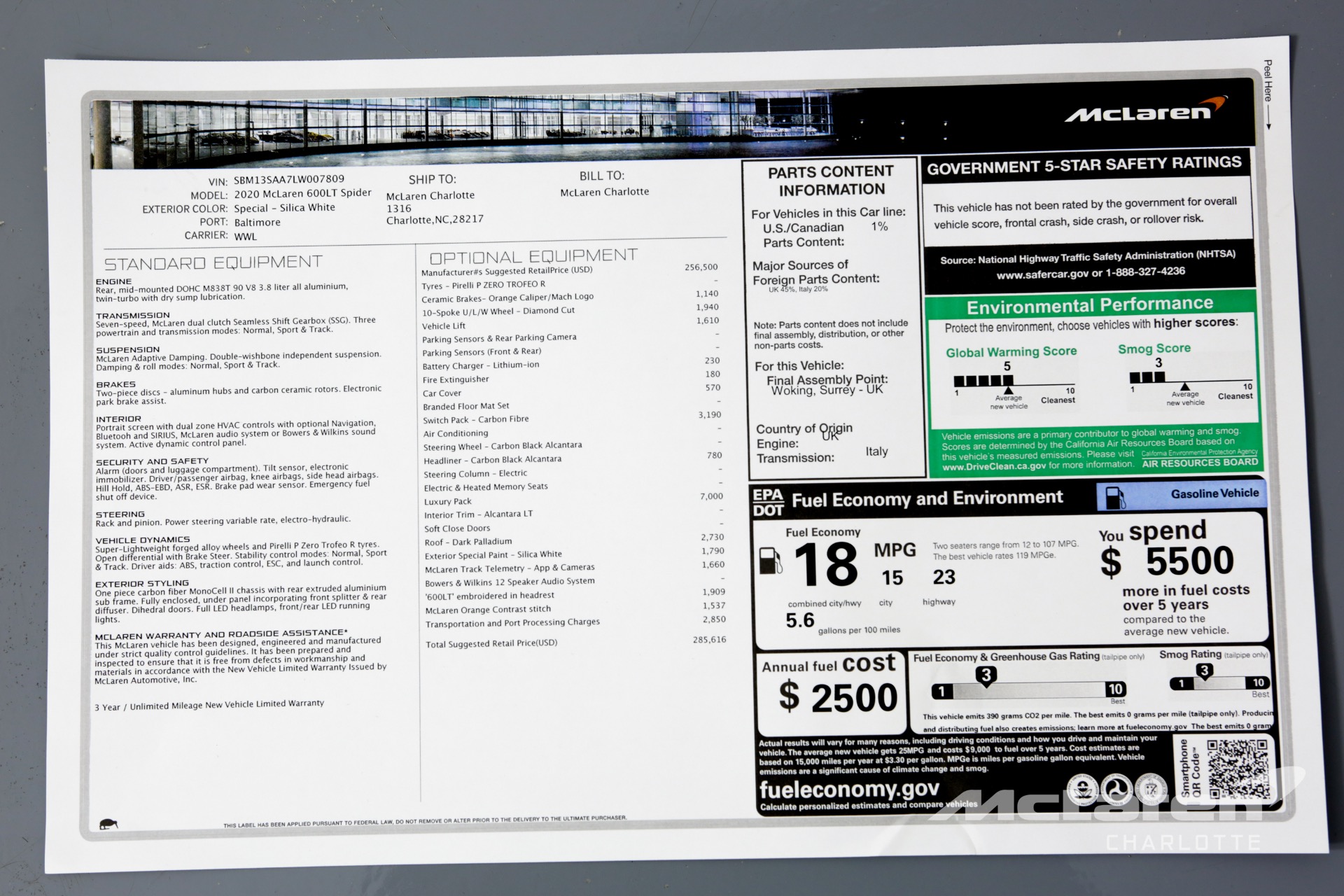1344x896 pixels.
Task: Open the www.safercar.gov link
Action: point(1042,274)
